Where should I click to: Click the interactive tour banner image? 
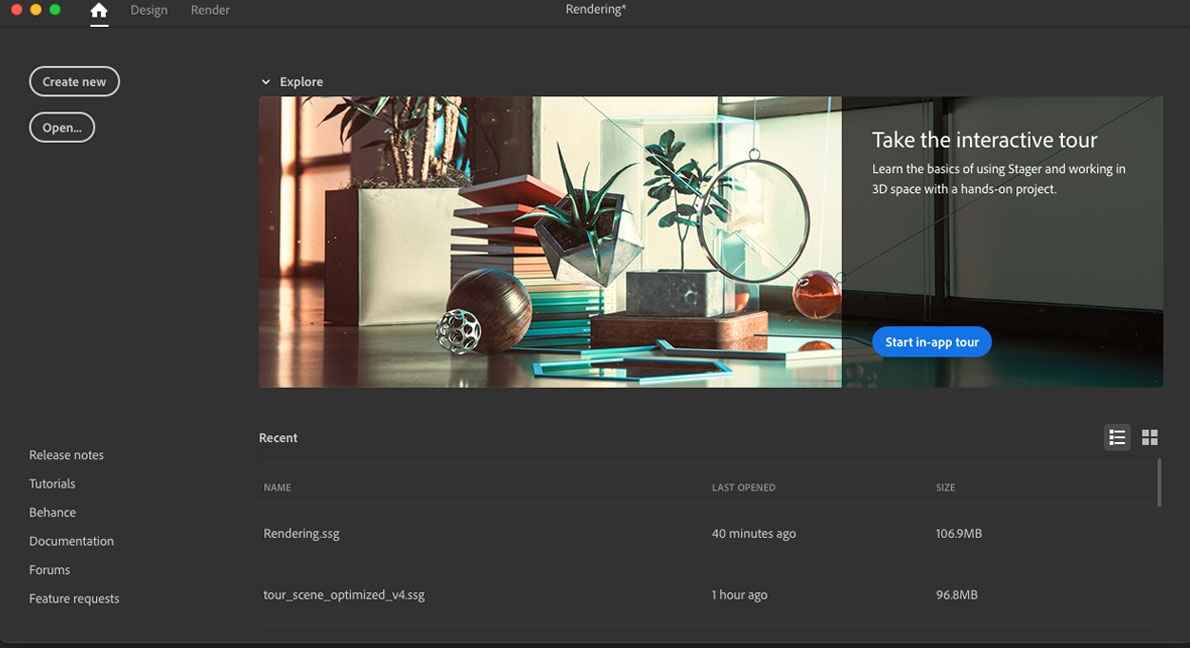[x=550, y=241]
